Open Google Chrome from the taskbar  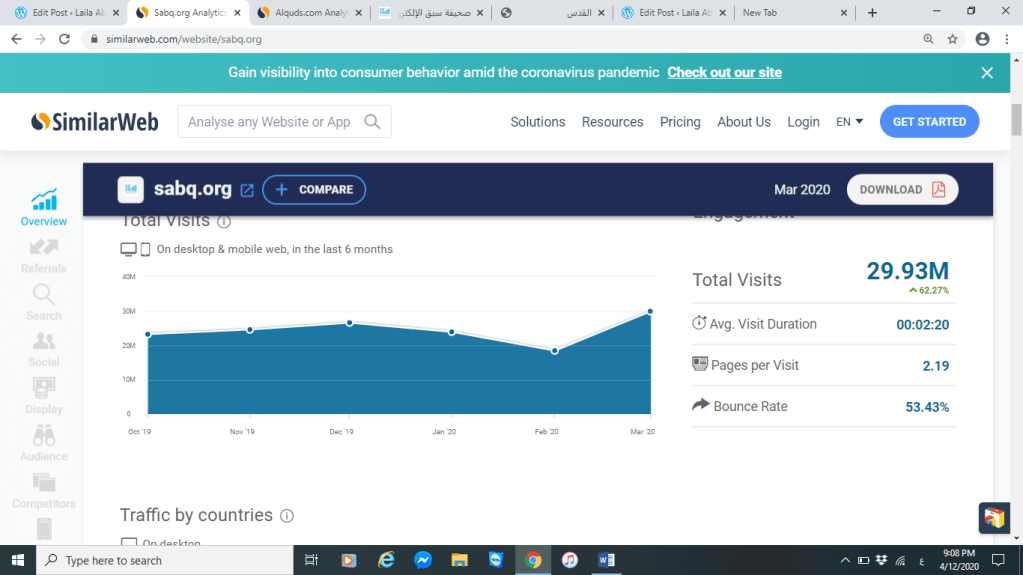(533, 560)
